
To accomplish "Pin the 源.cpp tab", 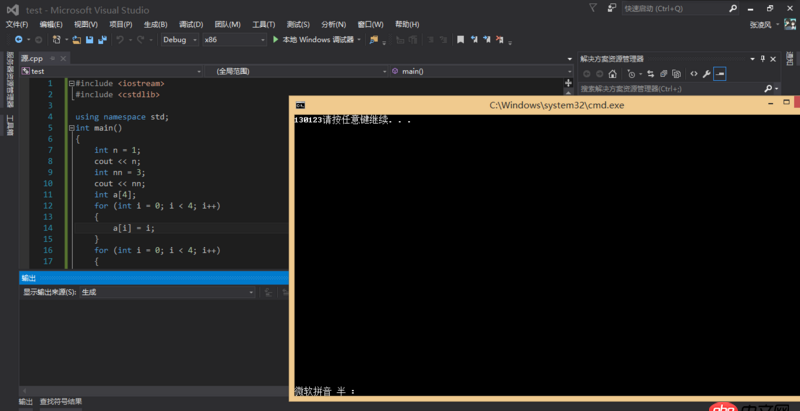I will click(x=52, y=59).
